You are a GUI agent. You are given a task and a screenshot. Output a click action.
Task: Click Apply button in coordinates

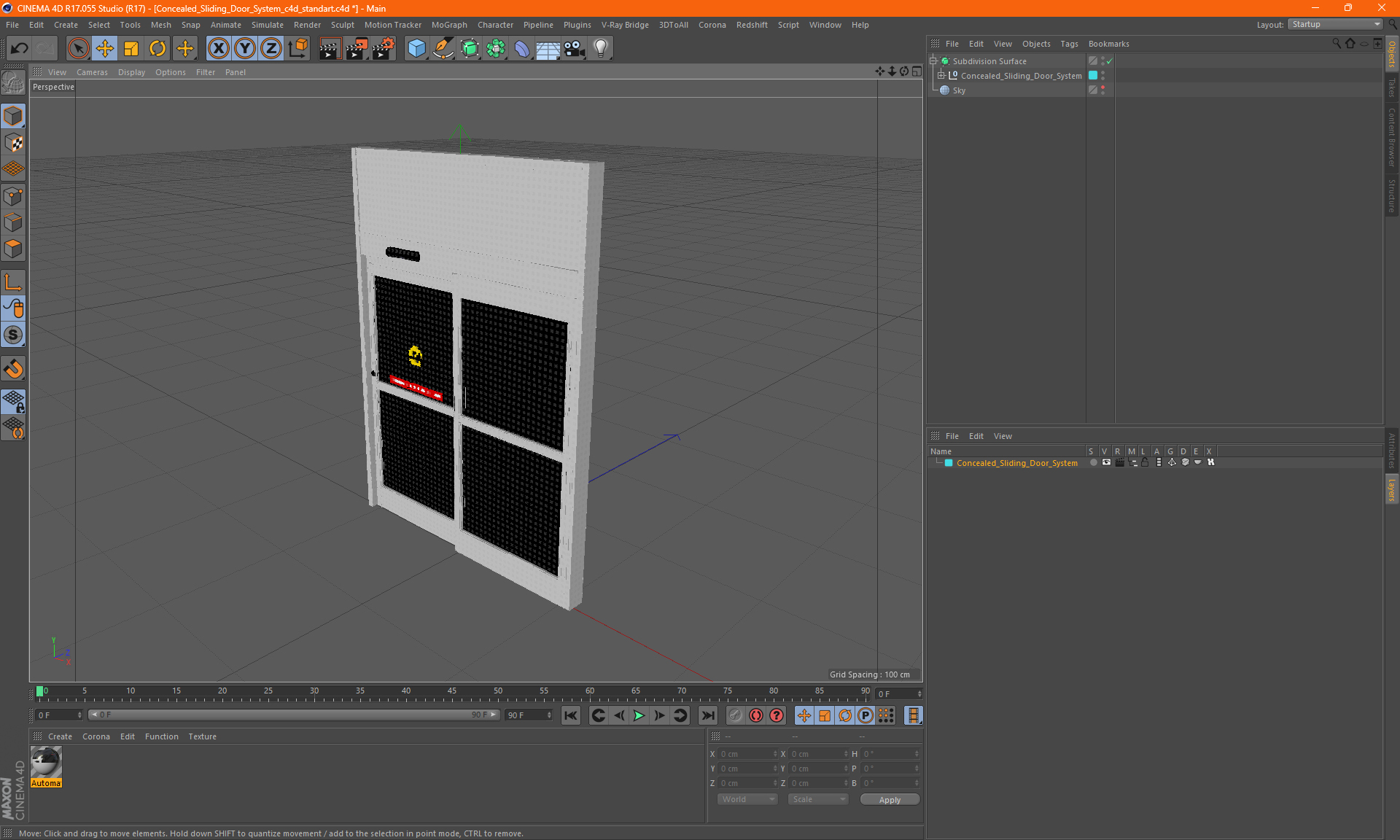coord(890,800)
